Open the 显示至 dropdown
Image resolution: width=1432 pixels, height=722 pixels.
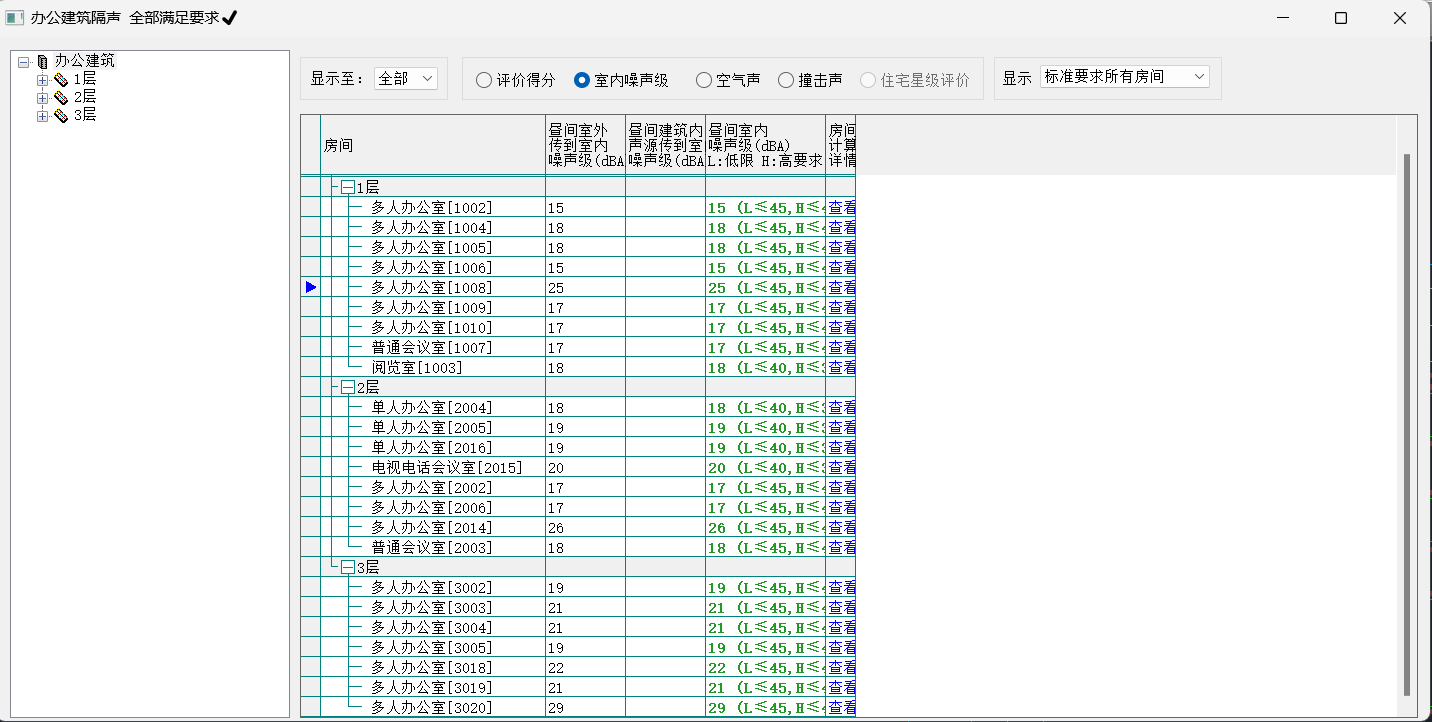tap(406, 78)
